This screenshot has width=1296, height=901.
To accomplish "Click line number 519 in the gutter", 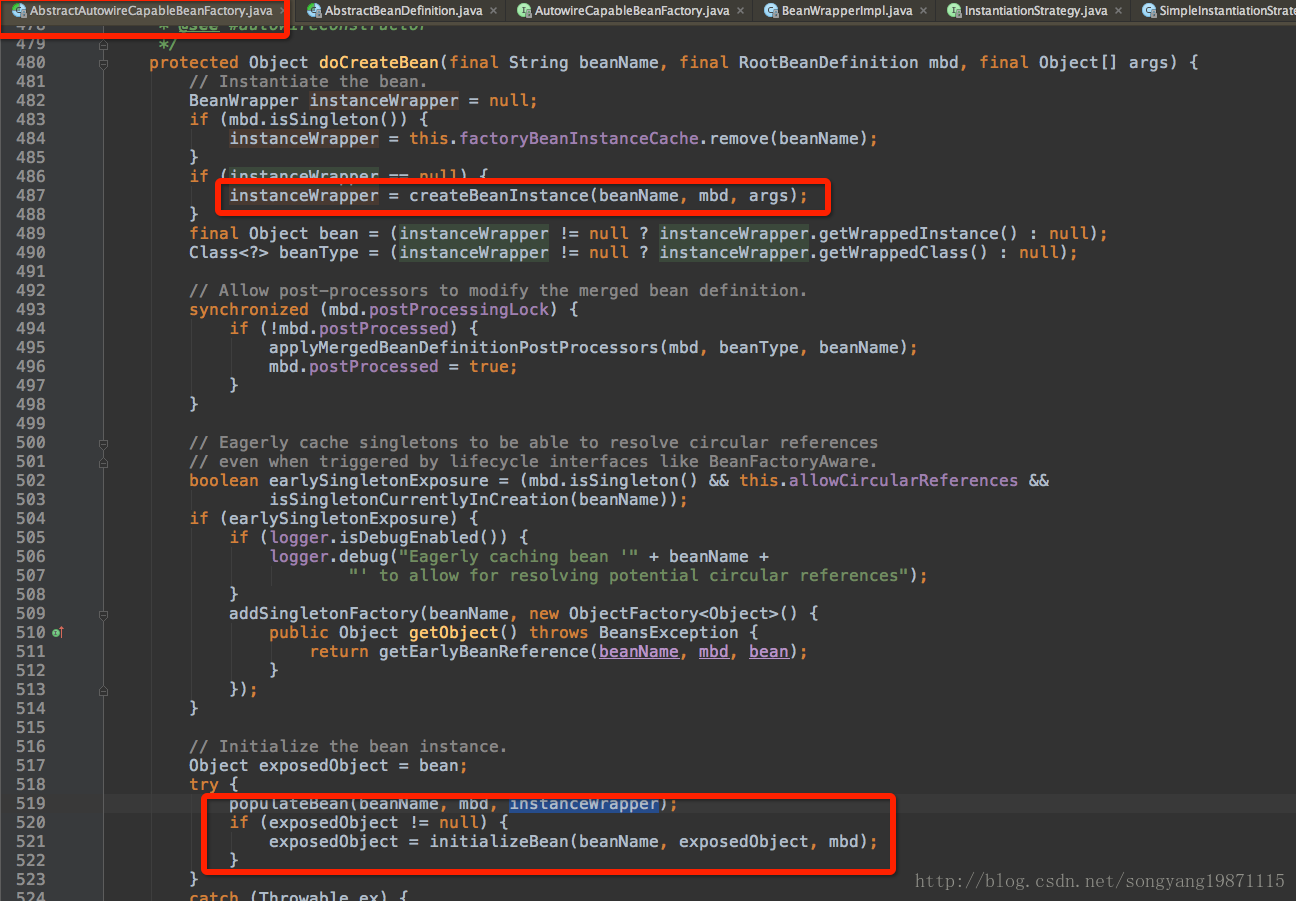I will tap(31, 803).
